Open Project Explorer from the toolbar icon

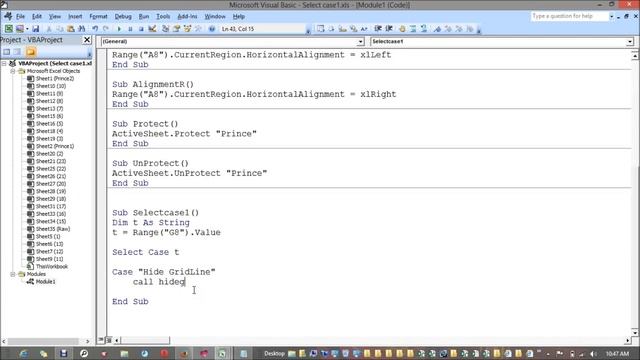click(165, 29)
